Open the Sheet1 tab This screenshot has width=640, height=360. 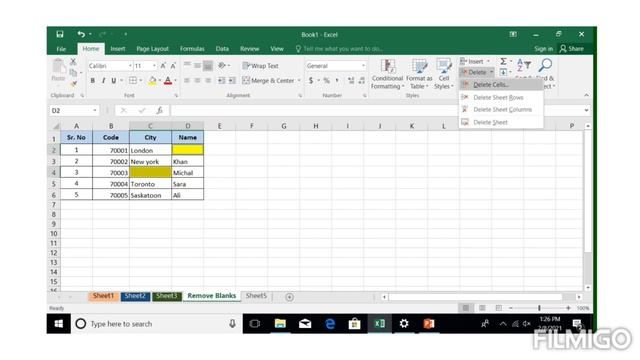click(x=103, y=296)
